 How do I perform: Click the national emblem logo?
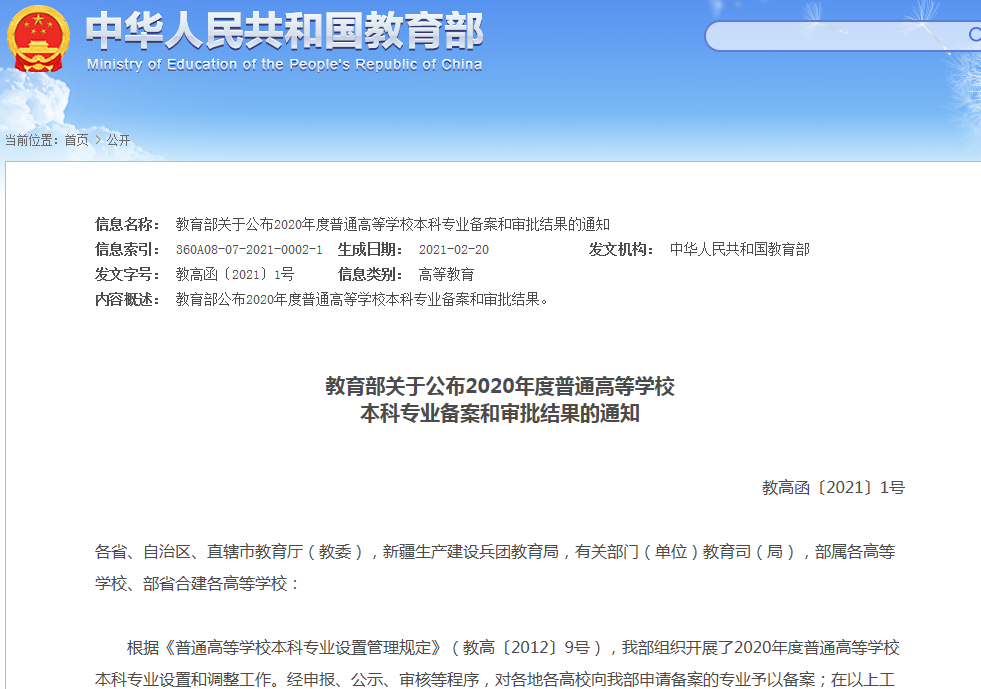click(38, 39)
